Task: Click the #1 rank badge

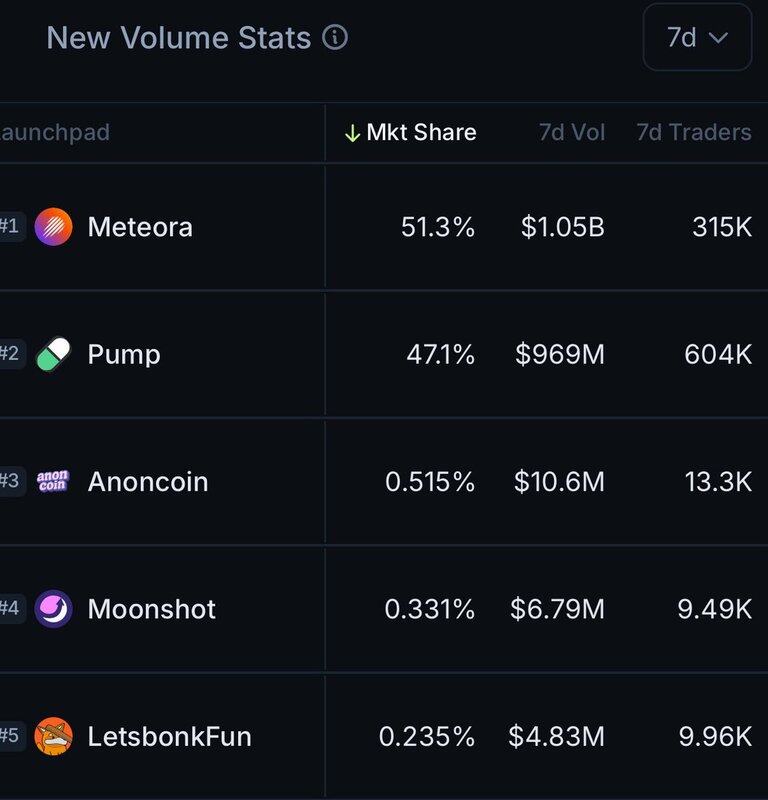Action: (x=9, y=227)
